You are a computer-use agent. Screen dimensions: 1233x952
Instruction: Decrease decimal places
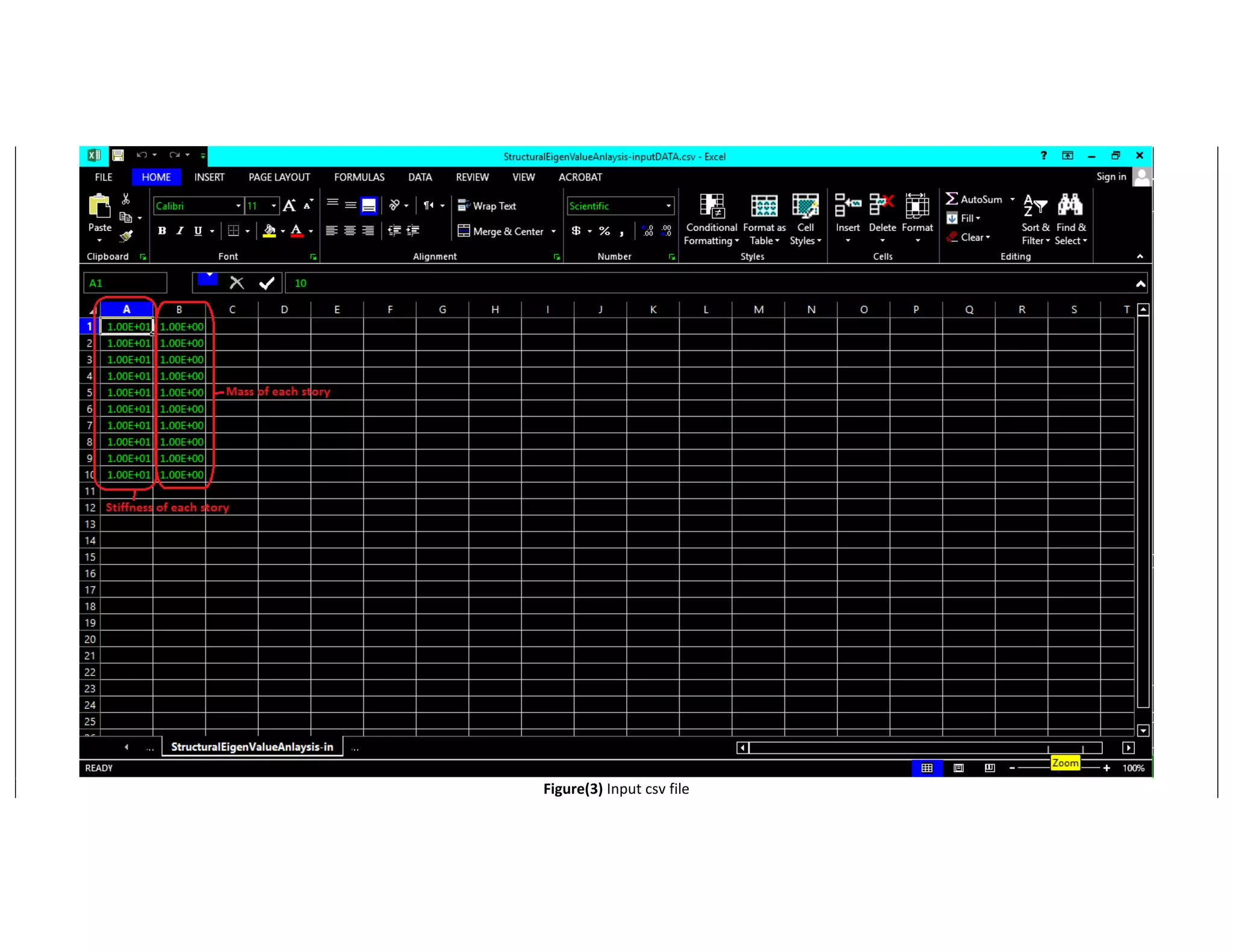pos(666,231)
